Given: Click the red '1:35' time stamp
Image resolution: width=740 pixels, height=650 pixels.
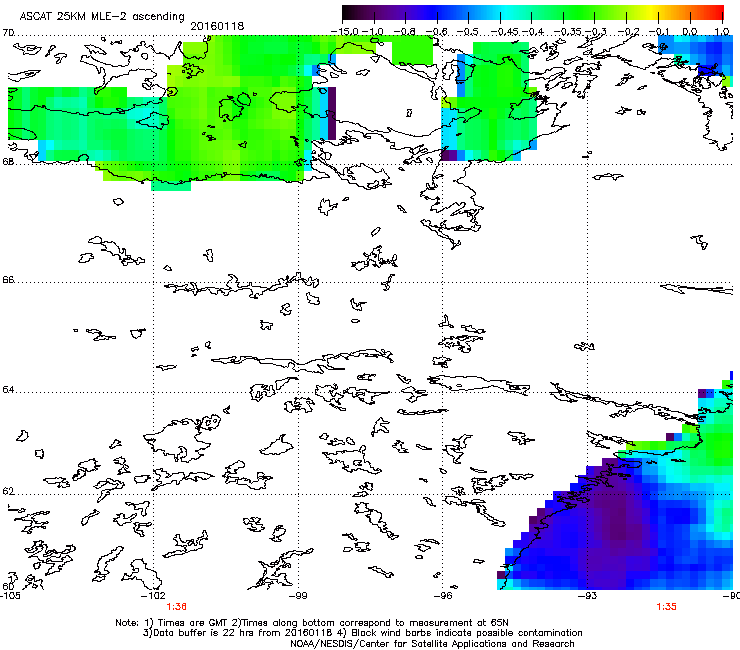Looking at the screenshot, I should [666, 607].
